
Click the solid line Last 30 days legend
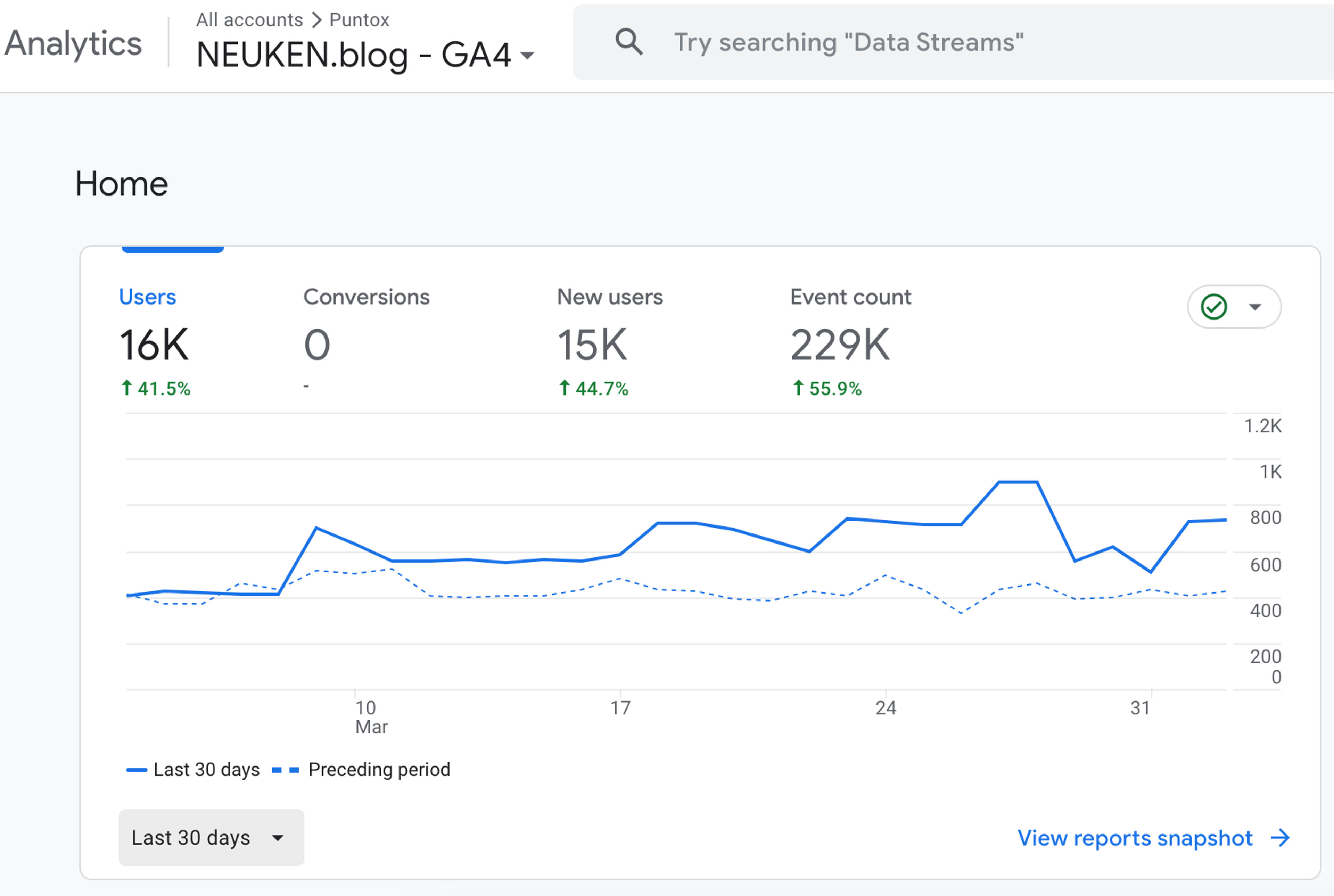(192, 770)
